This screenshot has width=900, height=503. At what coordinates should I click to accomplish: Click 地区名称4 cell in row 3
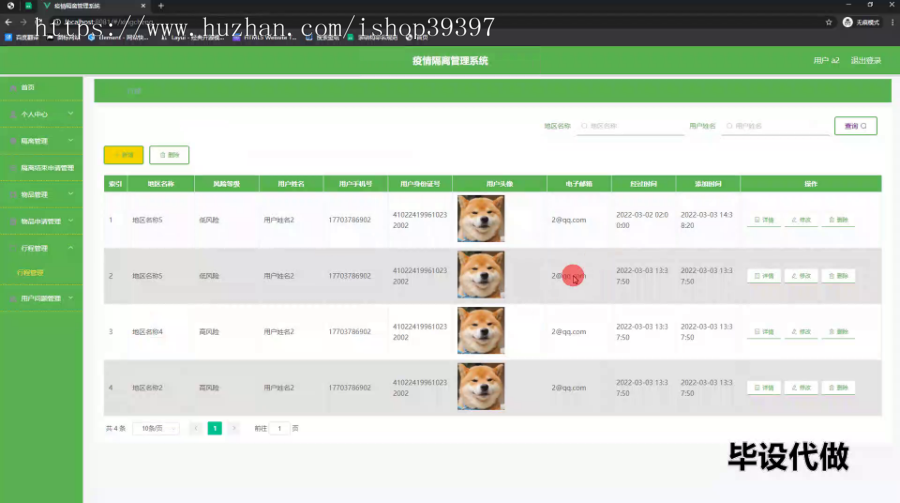(x=148, y=332)
